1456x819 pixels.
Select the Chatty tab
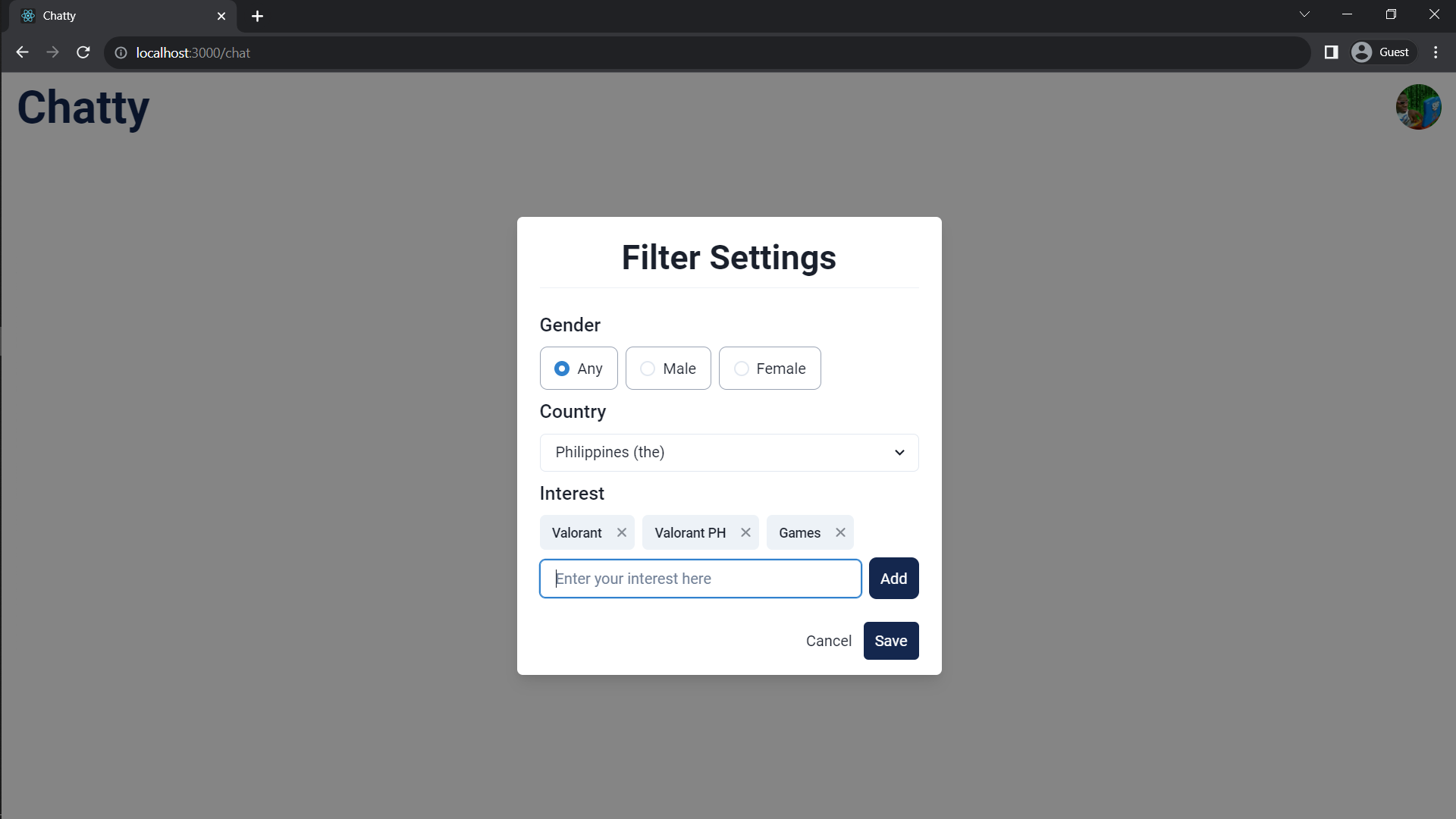124,16
